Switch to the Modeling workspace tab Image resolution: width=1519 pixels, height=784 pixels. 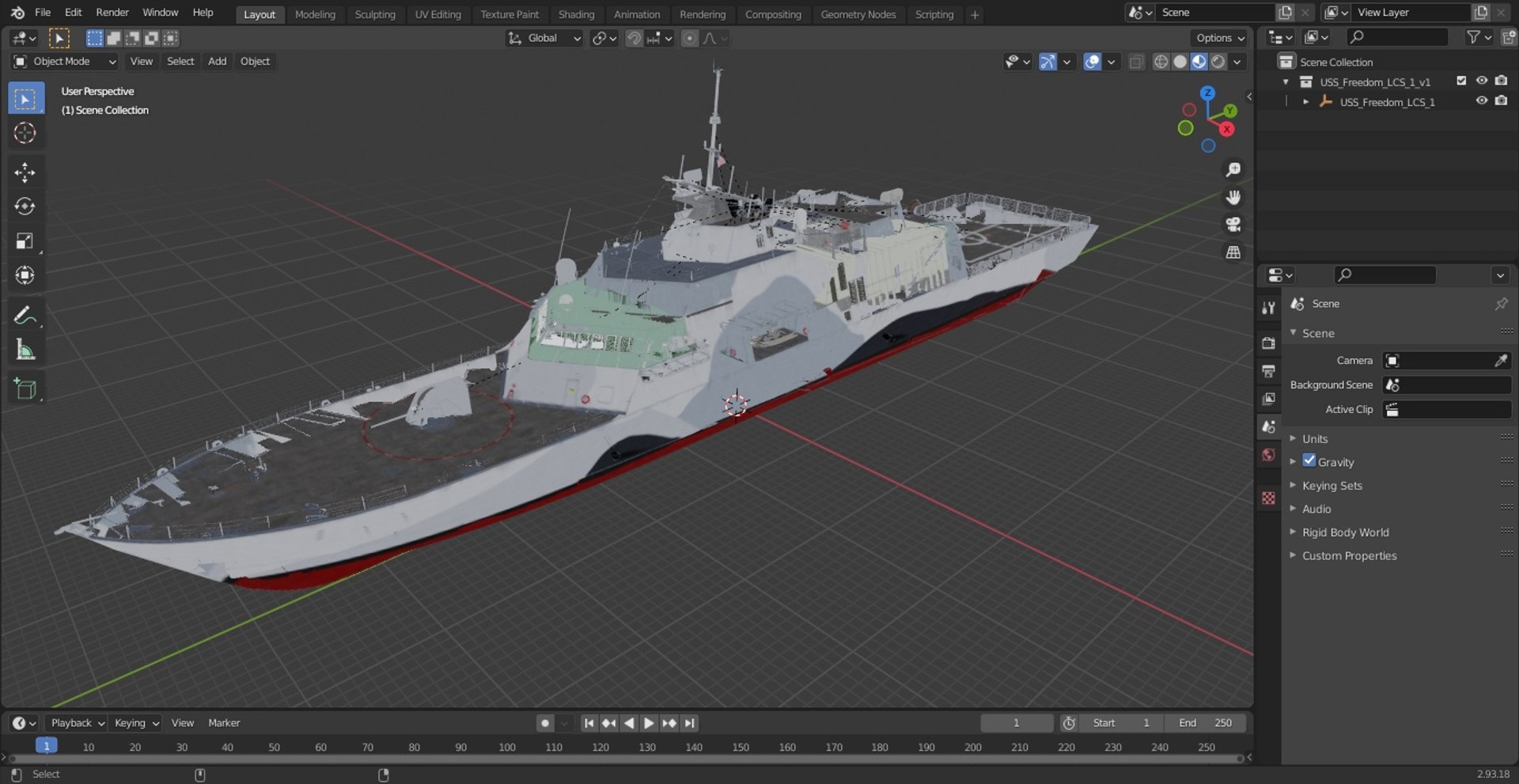pos(315,14)
